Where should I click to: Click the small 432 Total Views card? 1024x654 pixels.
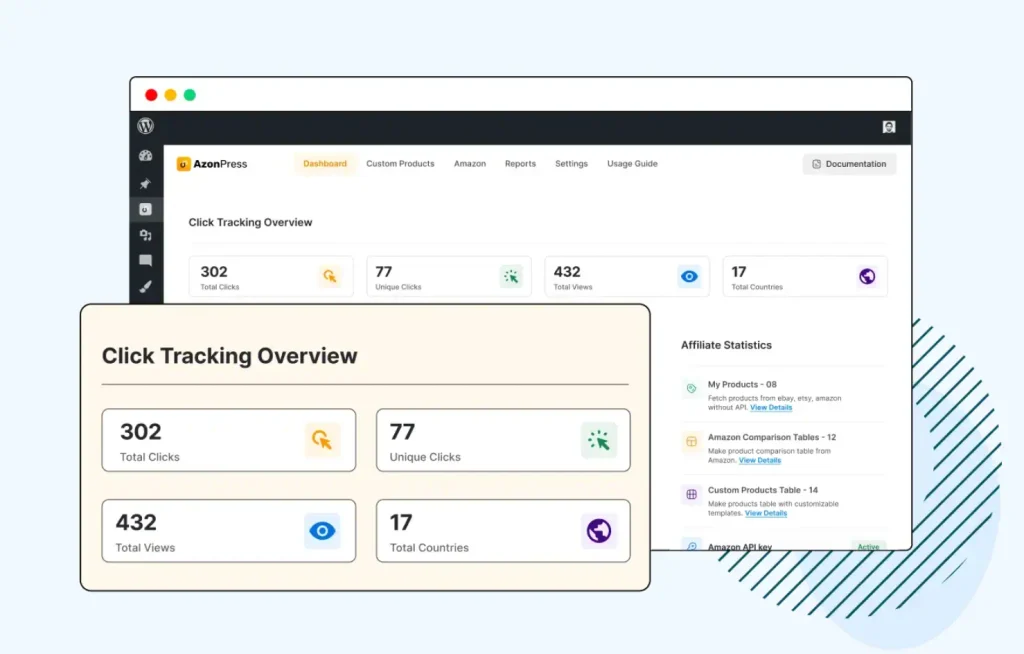(x=627, y=276)
